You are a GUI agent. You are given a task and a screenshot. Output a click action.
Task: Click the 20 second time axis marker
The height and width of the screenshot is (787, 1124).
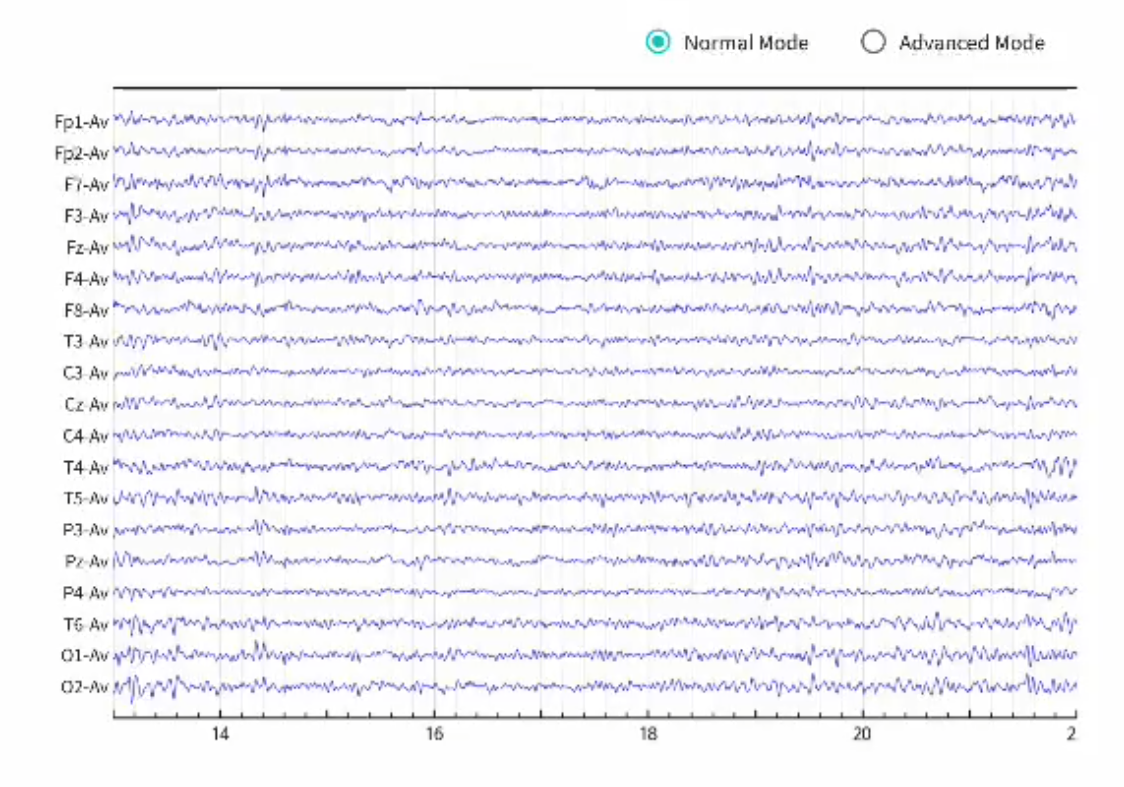[862, 734]
